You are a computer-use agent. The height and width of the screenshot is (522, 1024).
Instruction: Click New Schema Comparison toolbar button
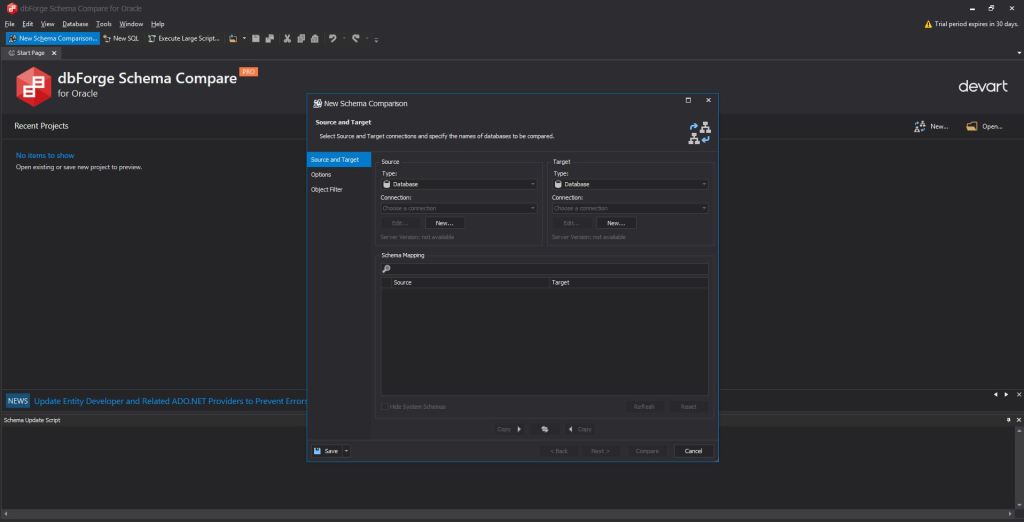[54, 38]
